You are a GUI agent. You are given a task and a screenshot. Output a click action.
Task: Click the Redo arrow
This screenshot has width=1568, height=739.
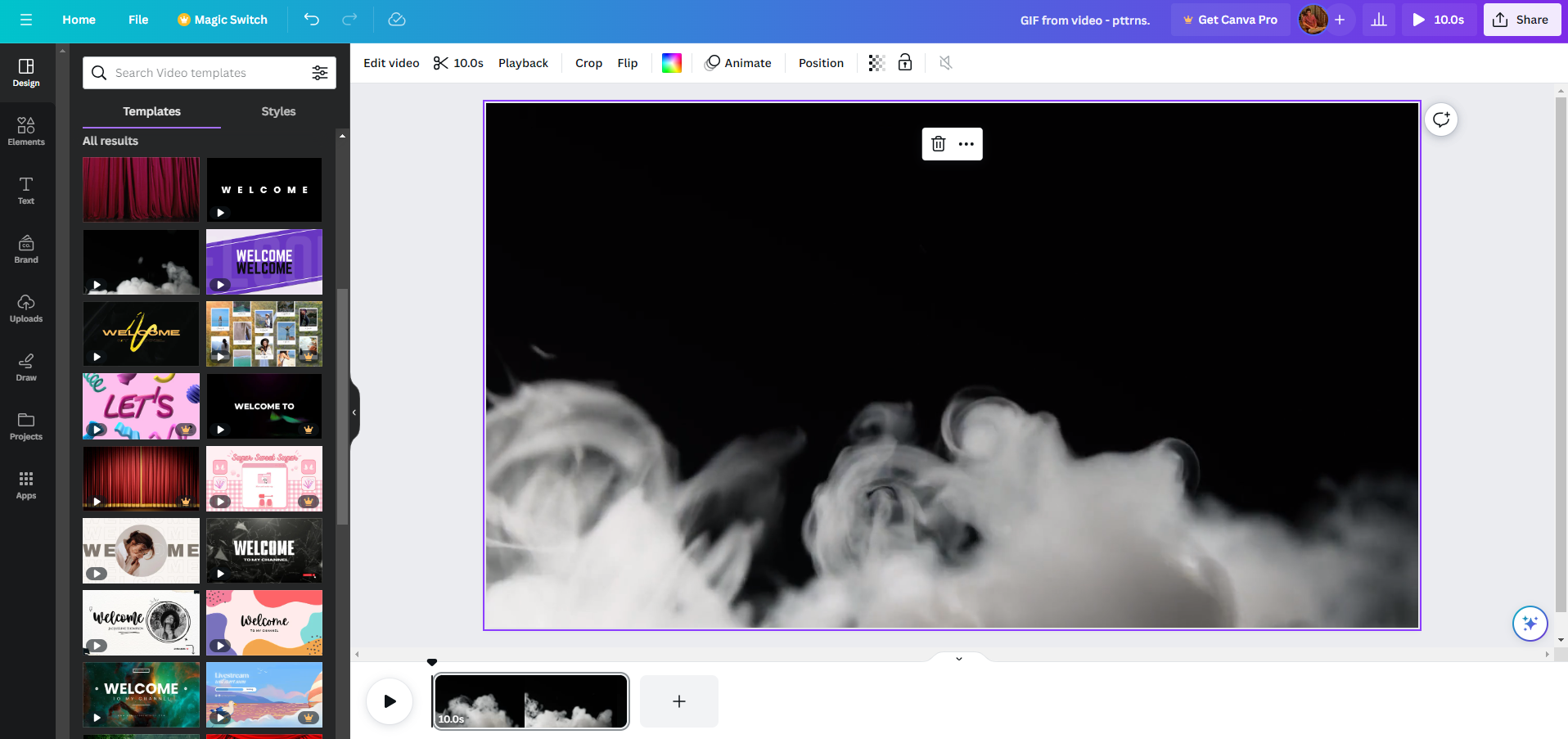click(349, 20)
